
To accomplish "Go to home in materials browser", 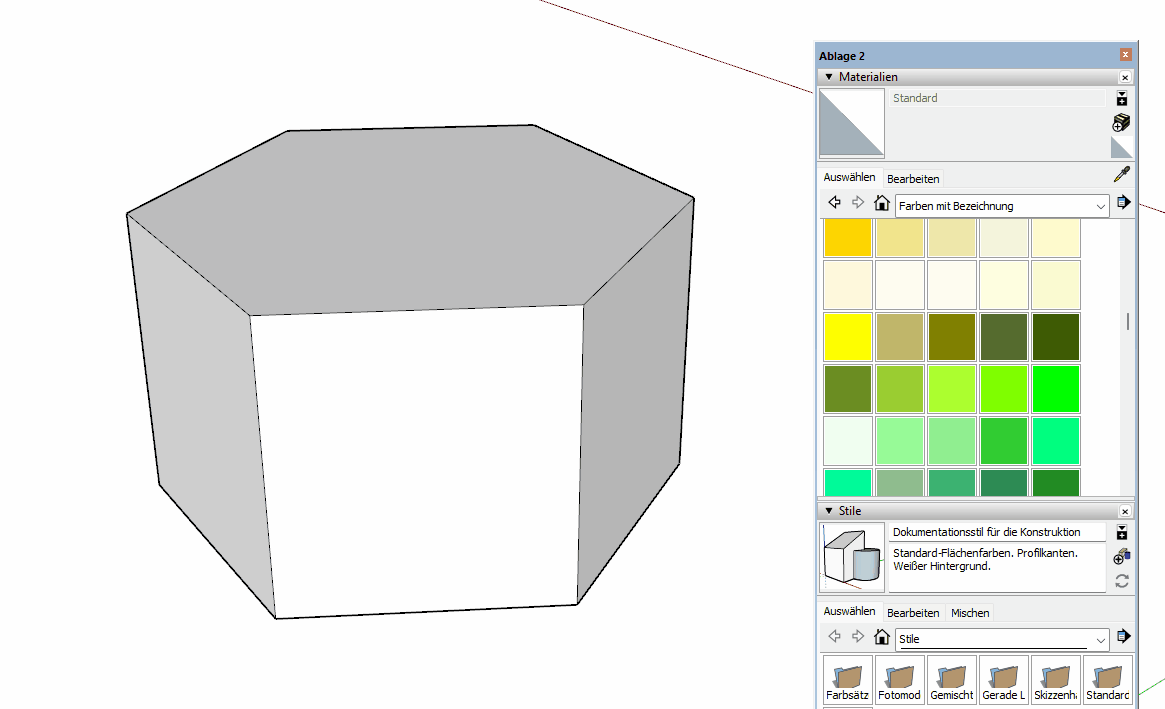I will [x=881, y=203].
